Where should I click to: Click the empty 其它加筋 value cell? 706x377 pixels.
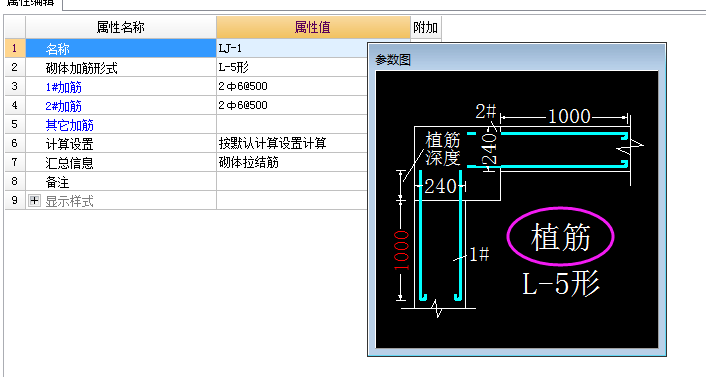292,124
